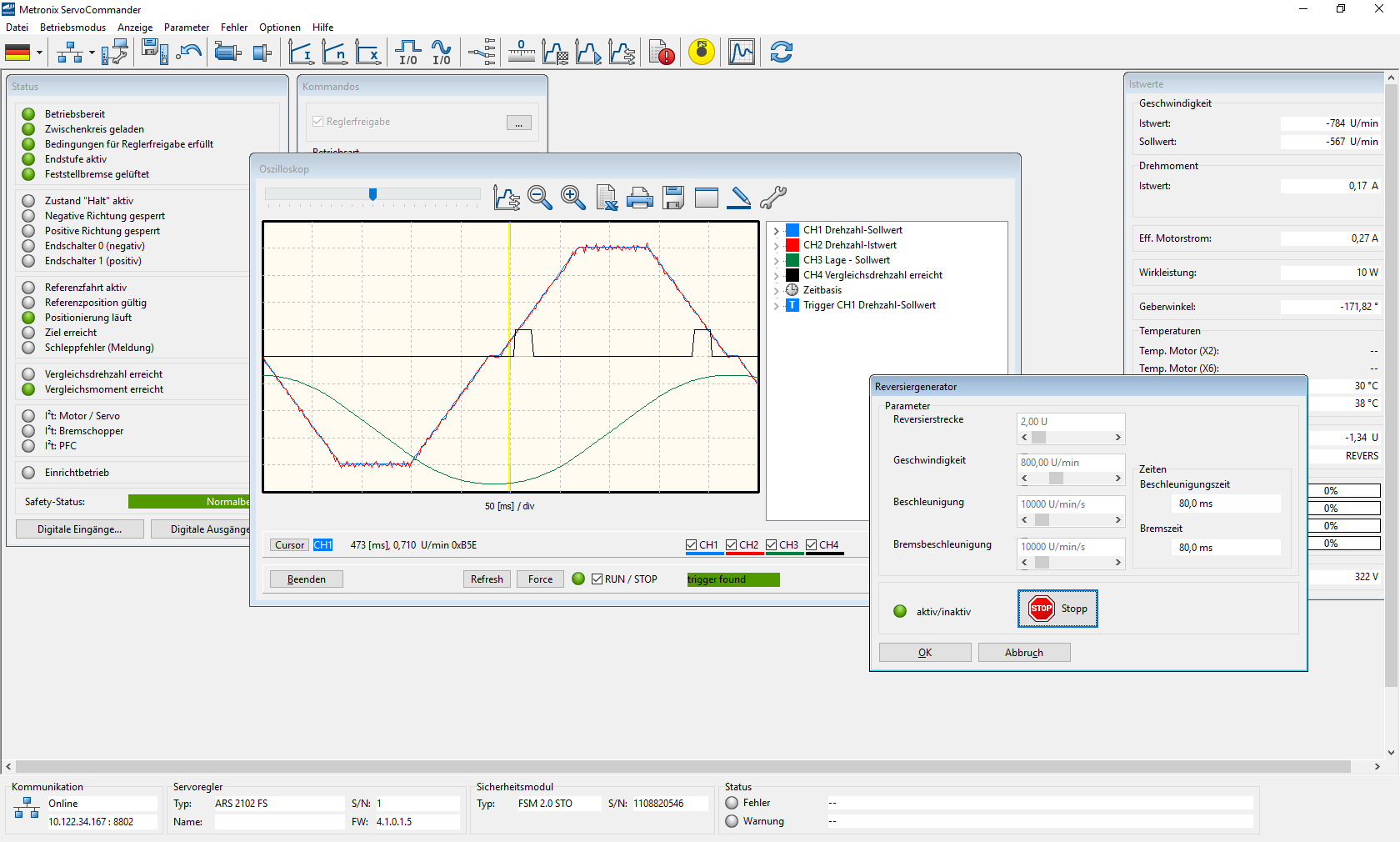The width and height of the screenshot is (1400, 842).
Task: Open the Betriebsmodus menu
Action: (73, 28)
